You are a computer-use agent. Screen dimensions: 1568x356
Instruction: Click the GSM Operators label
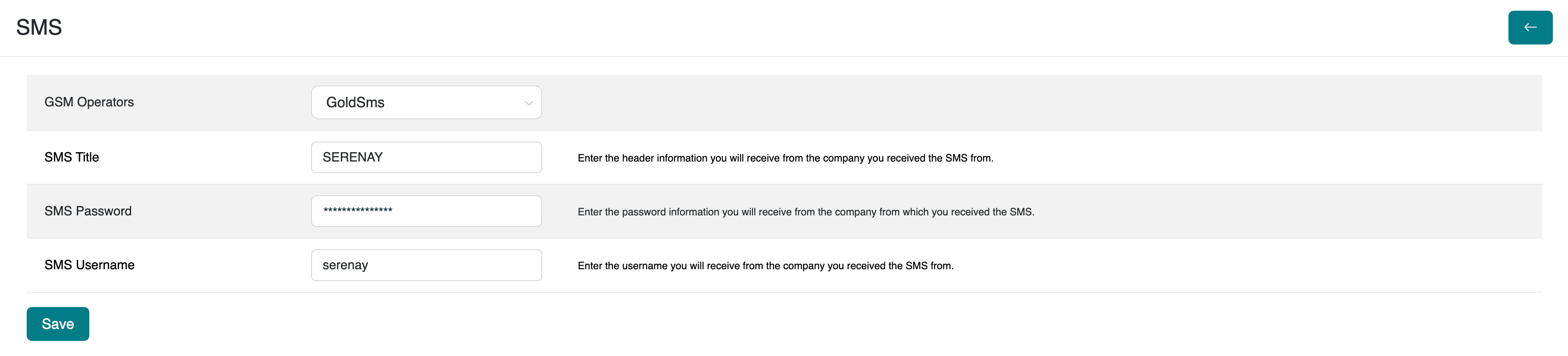click(89, 102)
